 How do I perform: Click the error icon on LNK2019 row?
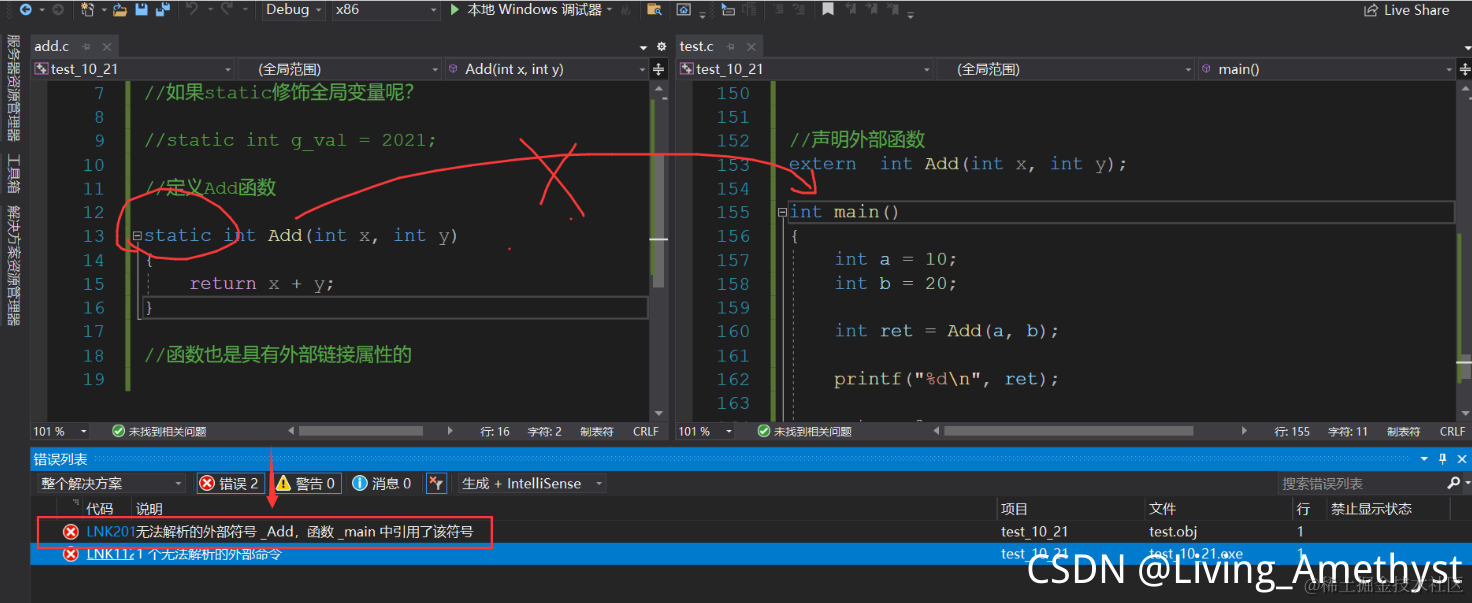pyautogui.click(x=71, y=532)
